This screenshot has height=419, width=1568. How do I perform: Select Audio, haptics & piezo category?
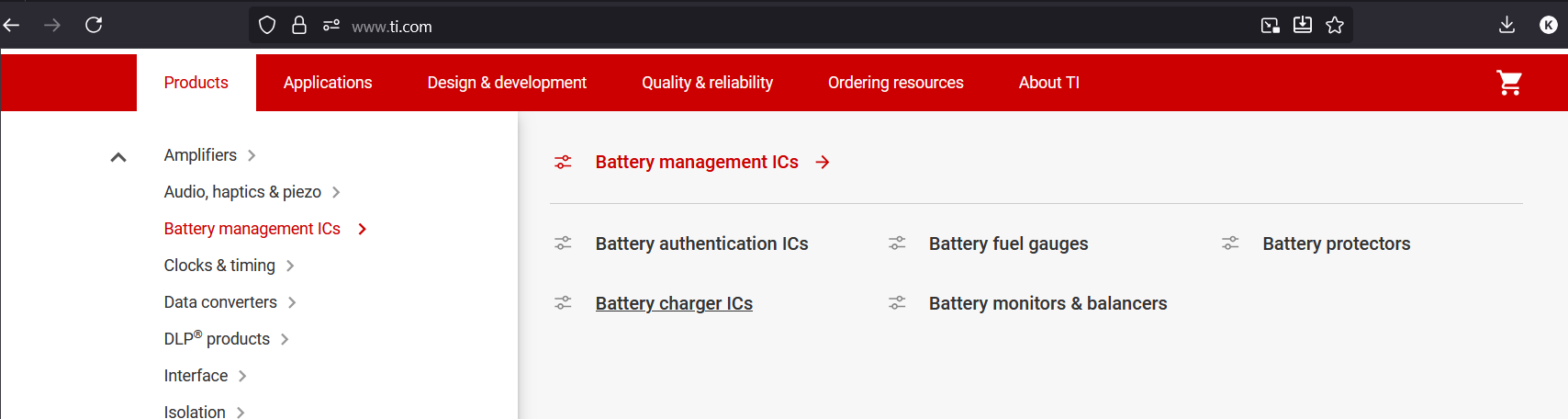242,192
